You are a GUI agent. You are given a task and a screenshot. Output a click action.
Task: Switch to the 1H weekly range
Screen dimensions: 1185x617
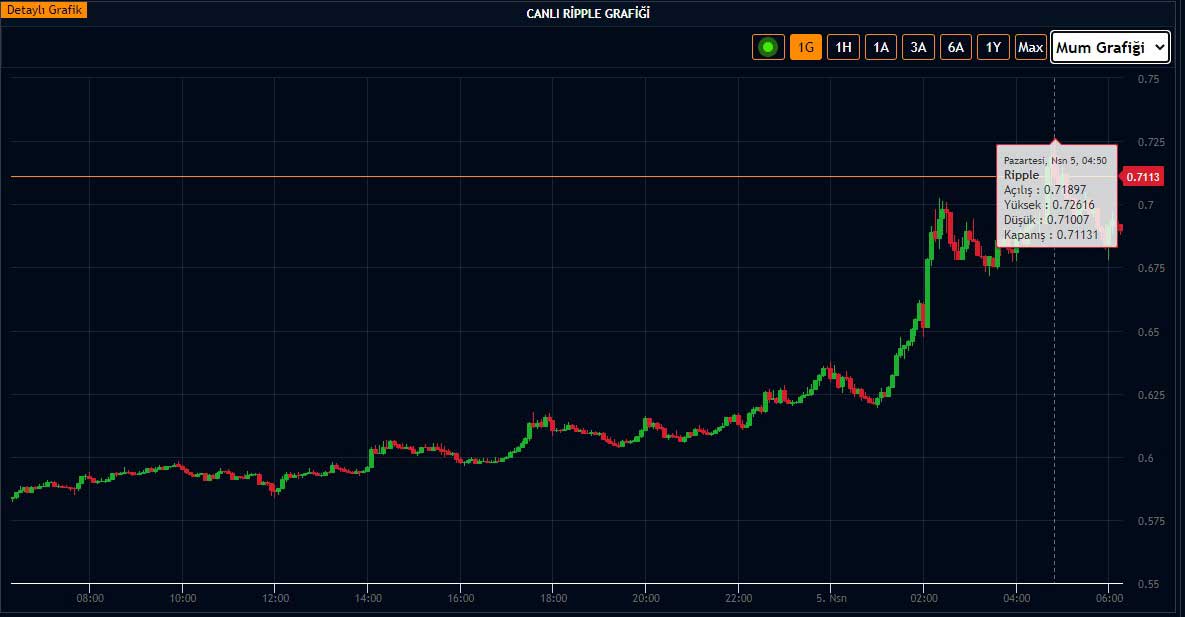click(x=843, y=48)
